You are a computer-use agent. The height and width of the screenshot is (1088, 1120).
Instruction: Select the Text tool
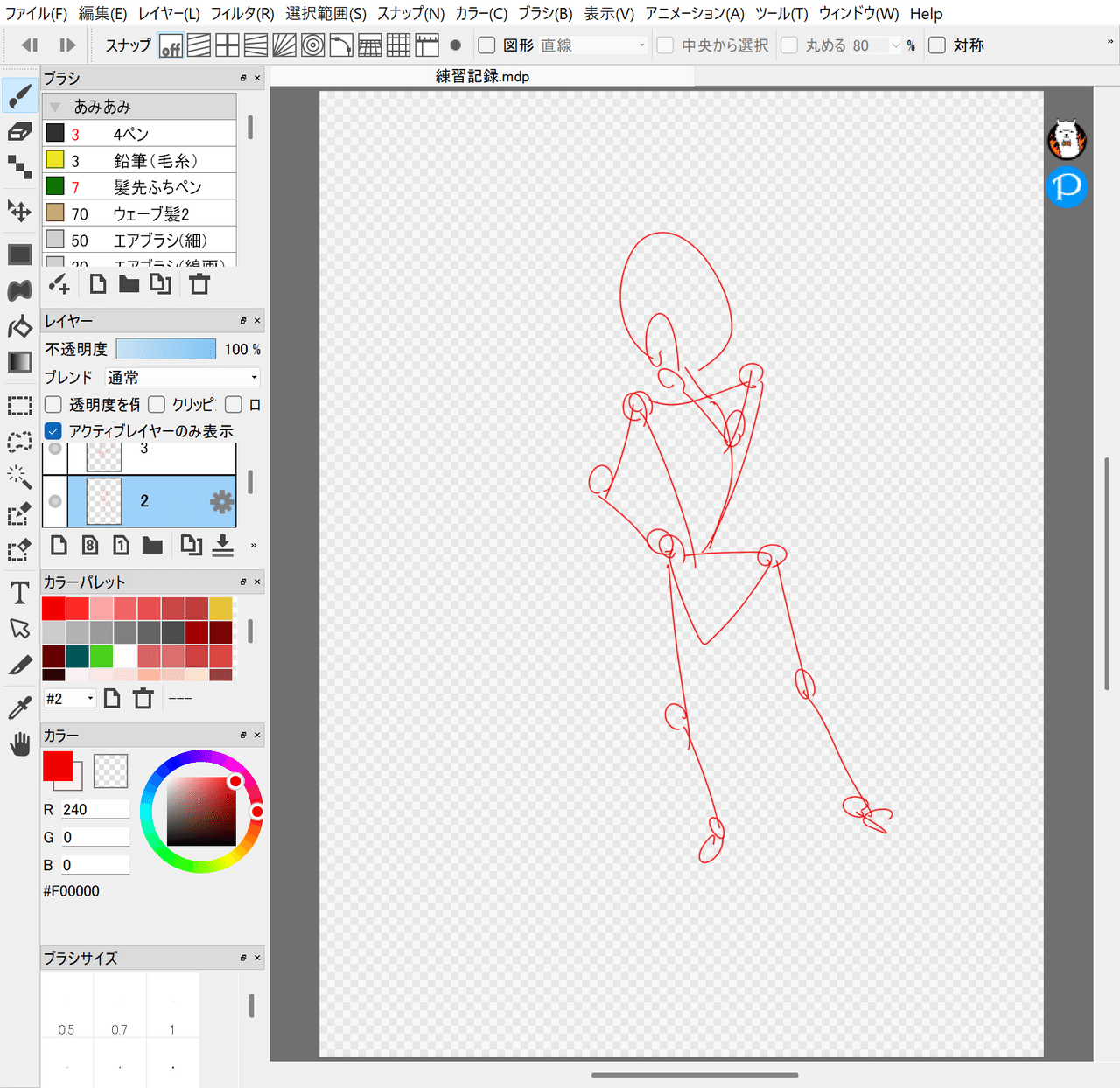(x=20, y=593)
